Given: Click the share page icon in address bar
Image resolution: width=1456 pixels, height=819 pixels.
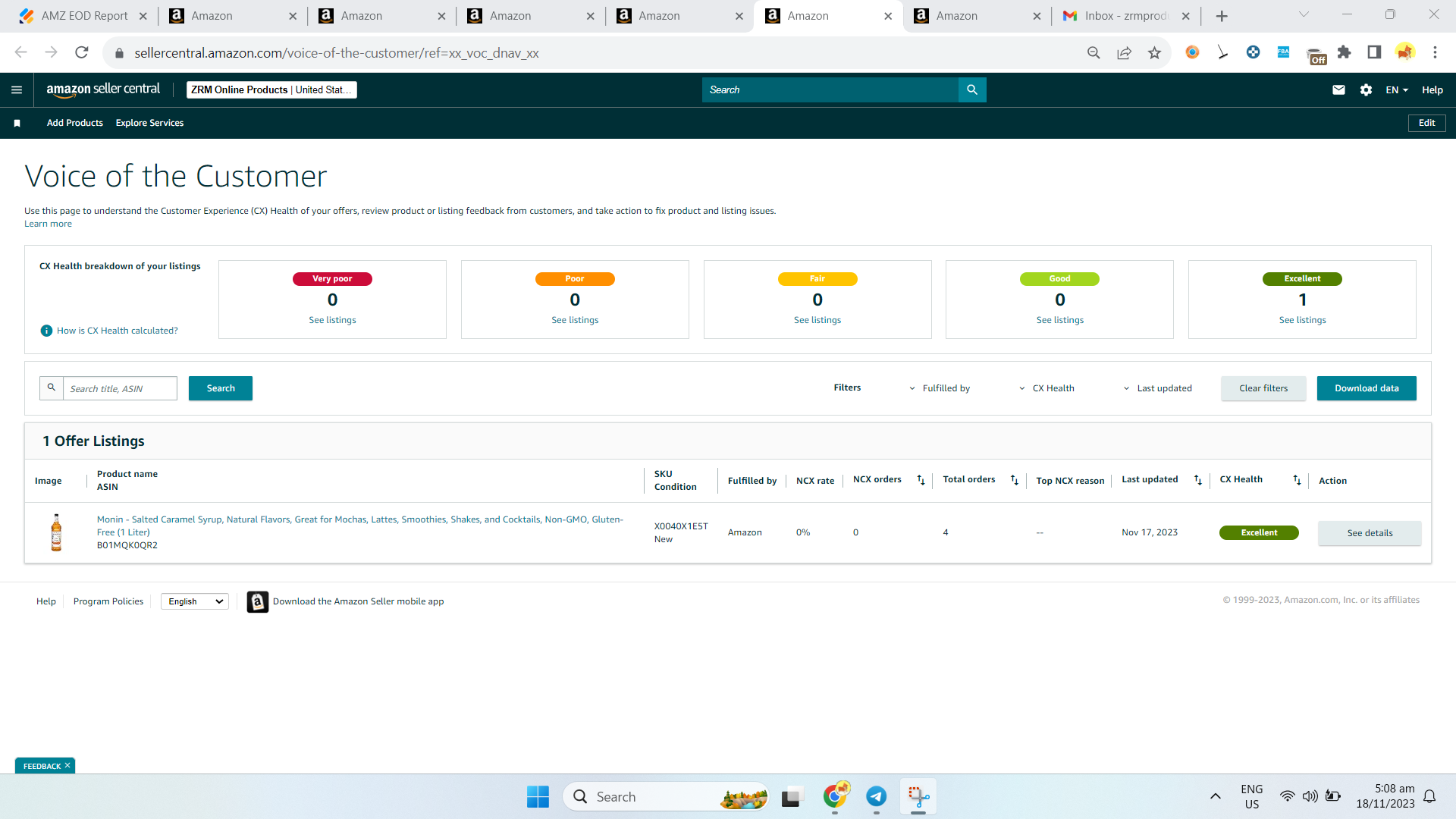Looking at the screenshot, I should click(1124, 52).
